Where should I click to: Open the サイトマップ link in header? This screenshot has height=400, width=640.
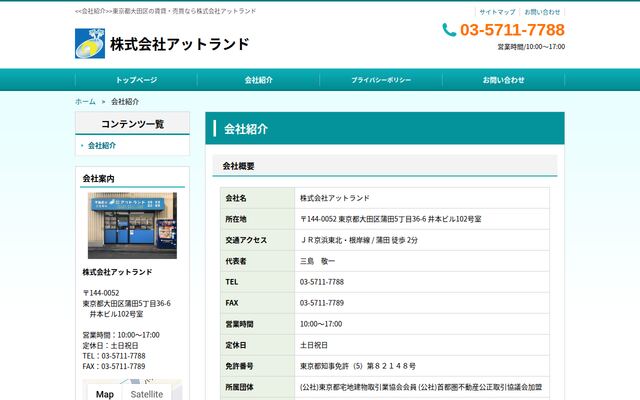click(497, 12)
